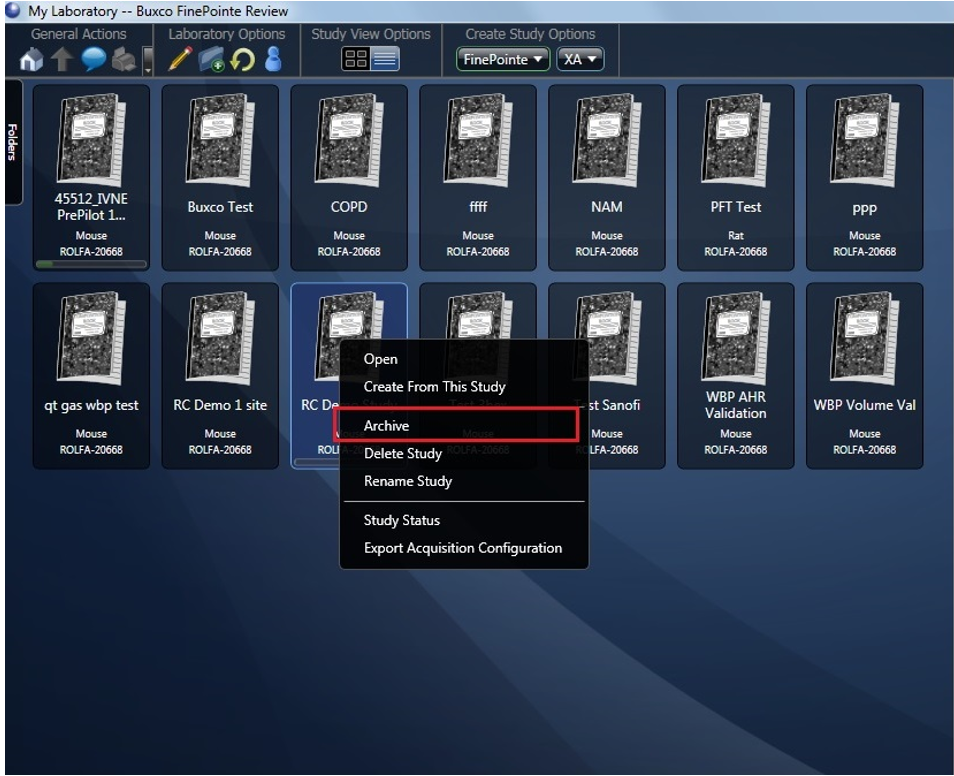
Task: Select the COPD study notebook
Action: [349, 177]
